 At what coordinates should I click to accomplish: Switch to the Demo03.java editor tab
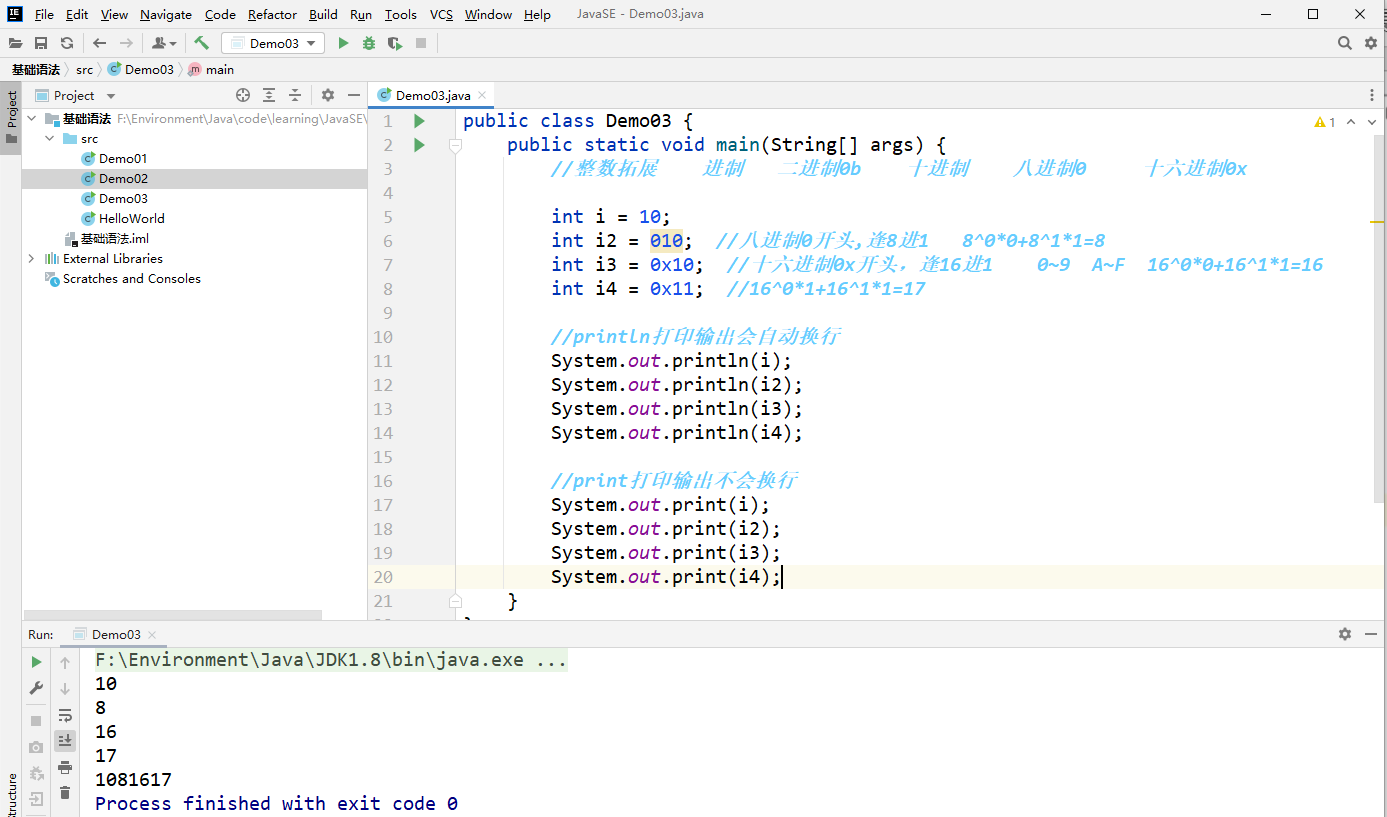(x=432, y=95)
